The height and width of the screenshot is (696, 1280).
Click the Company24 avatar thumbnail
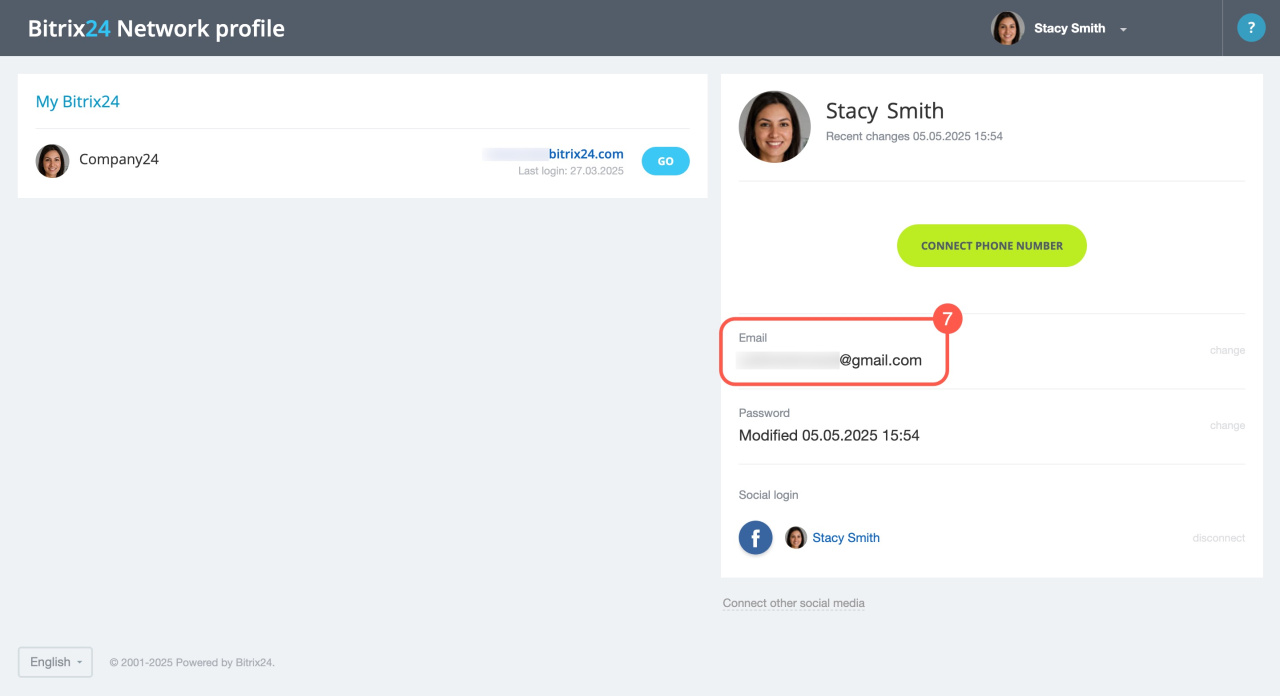point(52,161)
